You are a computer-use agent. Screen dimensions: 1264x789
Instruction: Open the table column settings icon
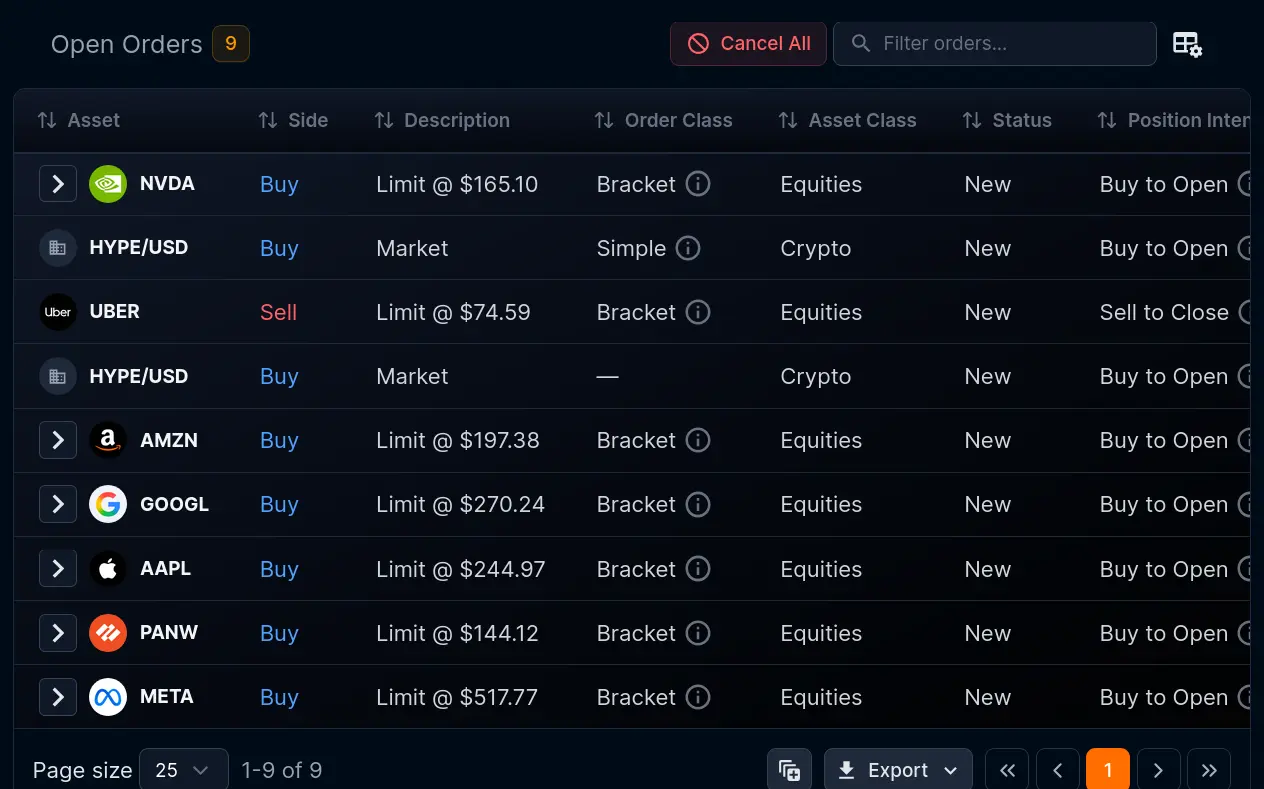coord(1187,44)
